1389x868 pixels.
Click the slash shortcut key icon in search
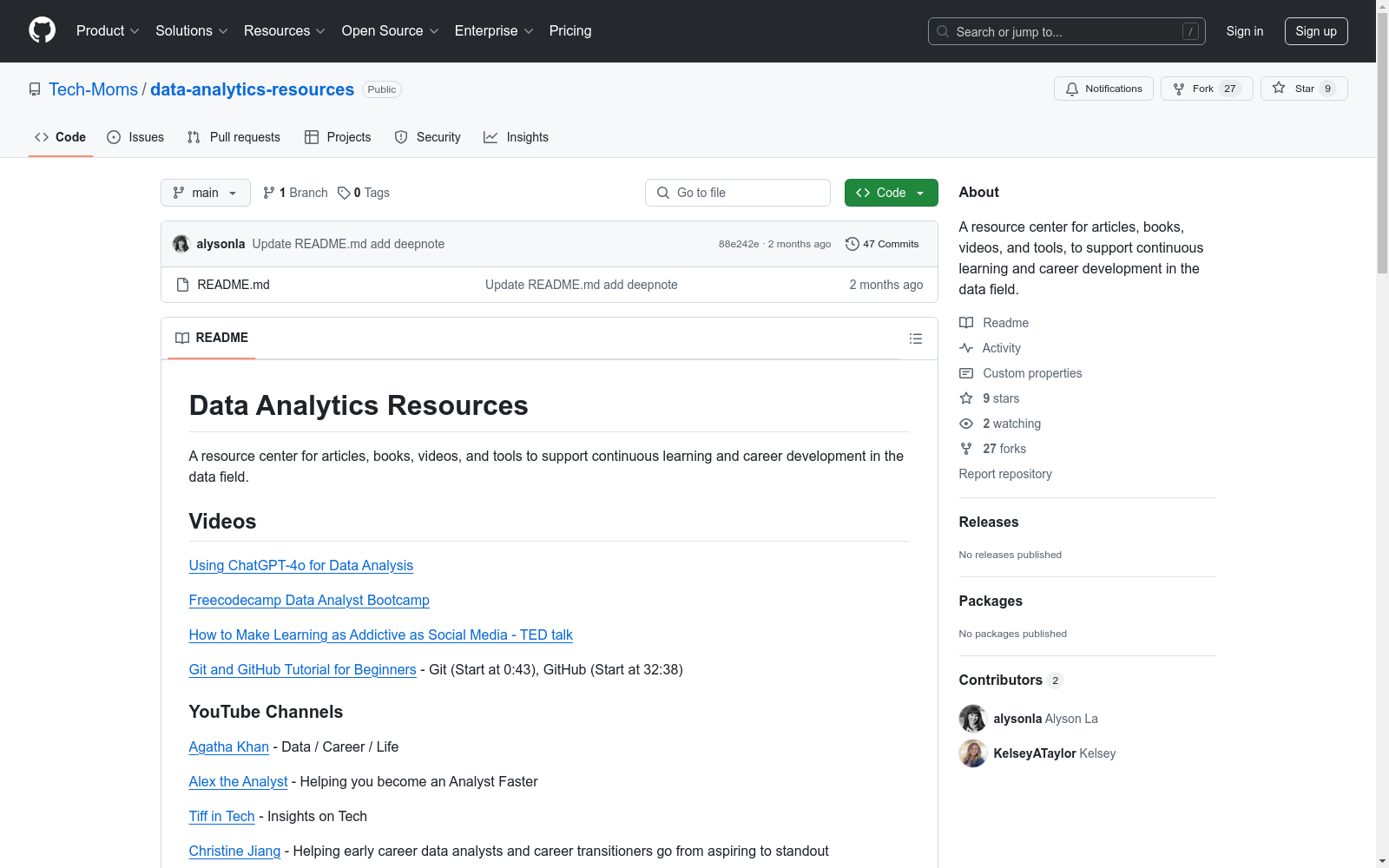1190,31
